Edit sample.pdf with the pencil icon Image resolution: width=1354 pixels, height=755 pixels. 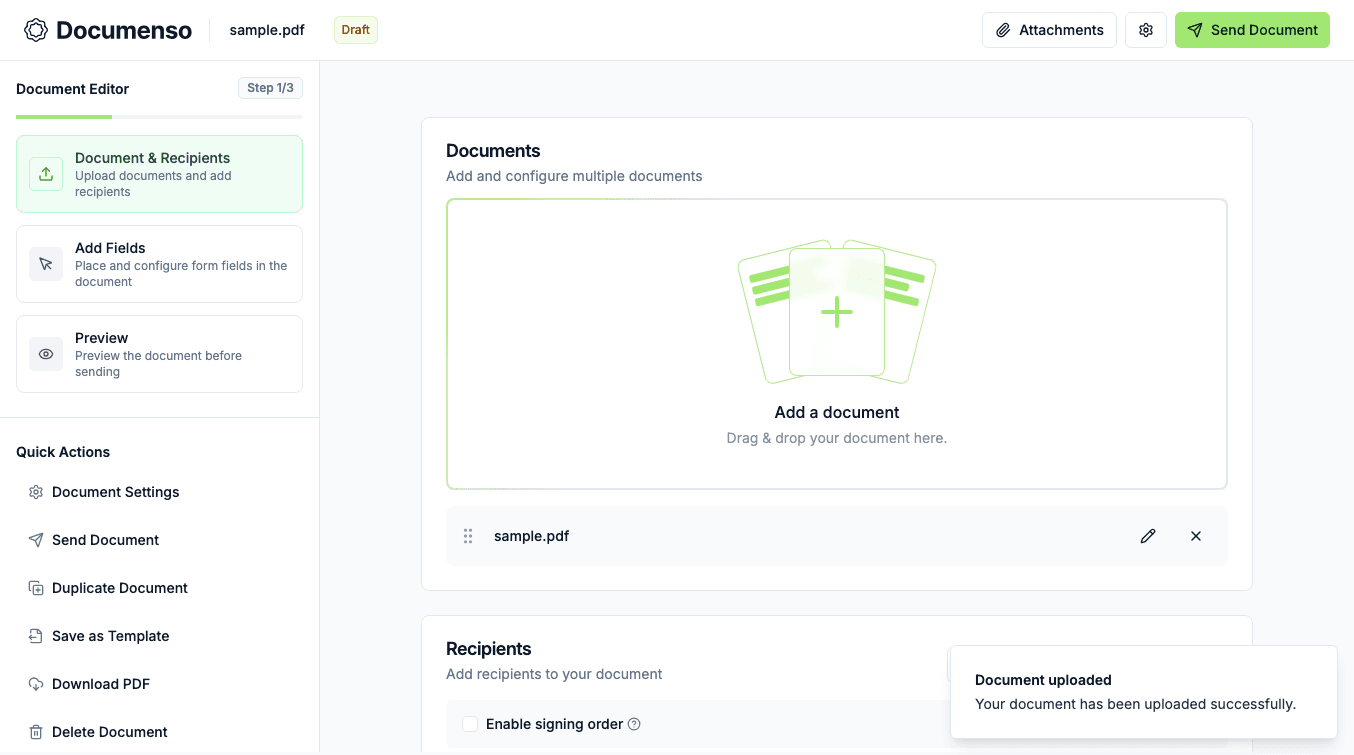1148,536
